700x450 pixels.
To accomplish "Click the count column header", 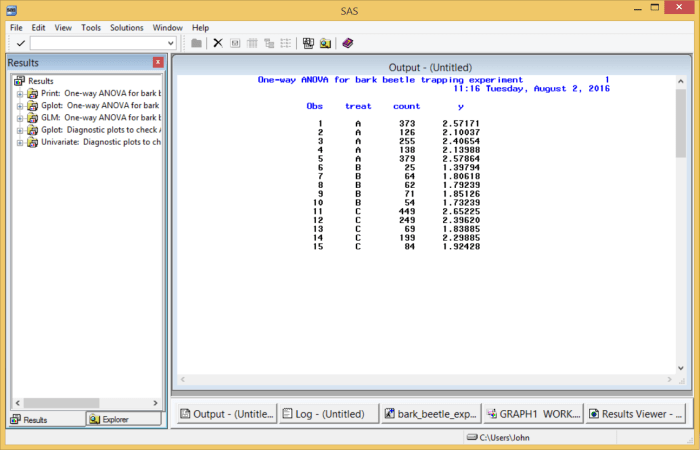I will (x=406, y=106).
